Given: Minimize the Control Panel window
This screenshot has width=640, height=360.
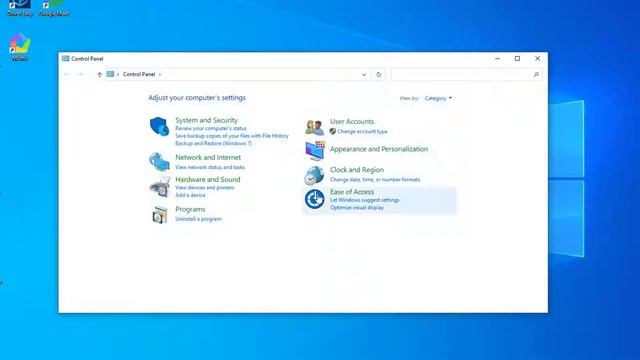Looking at the screenshot, I should pyautogui.click(x=497, y=59).
